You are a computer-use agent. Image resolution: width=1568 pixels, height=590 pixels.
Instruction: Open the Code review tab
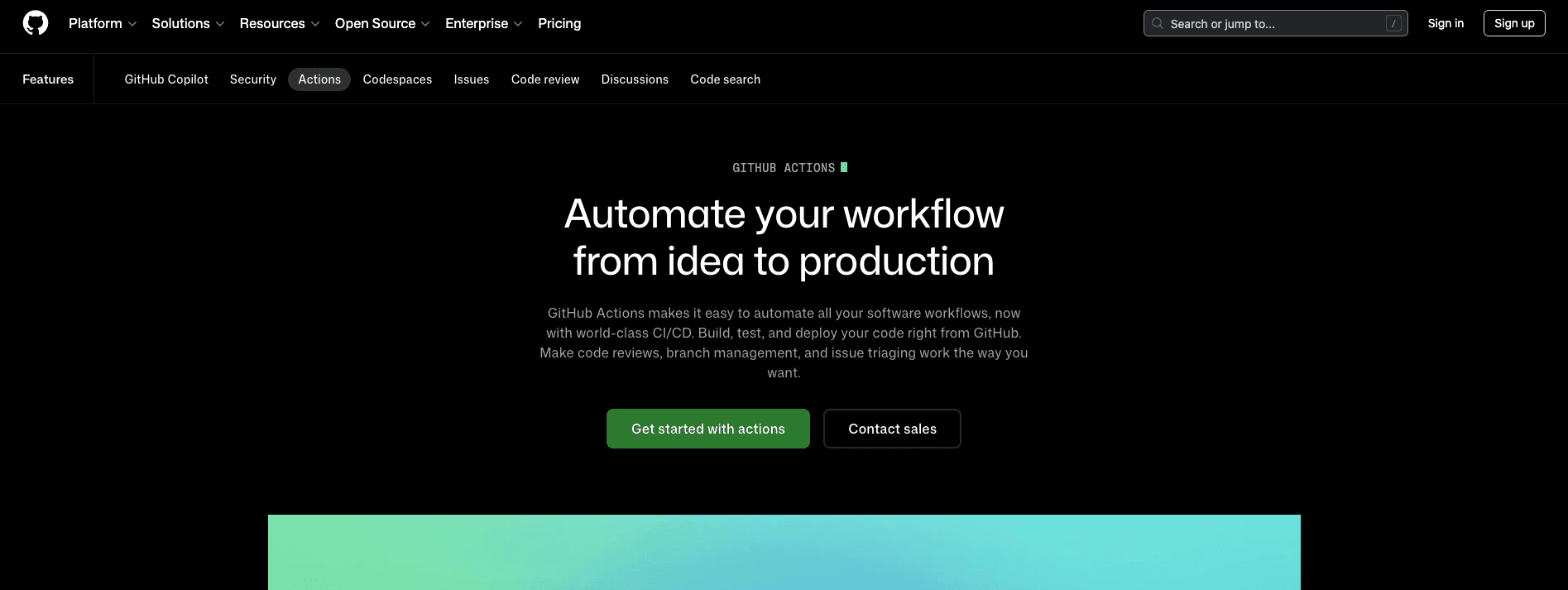[545, 79]
